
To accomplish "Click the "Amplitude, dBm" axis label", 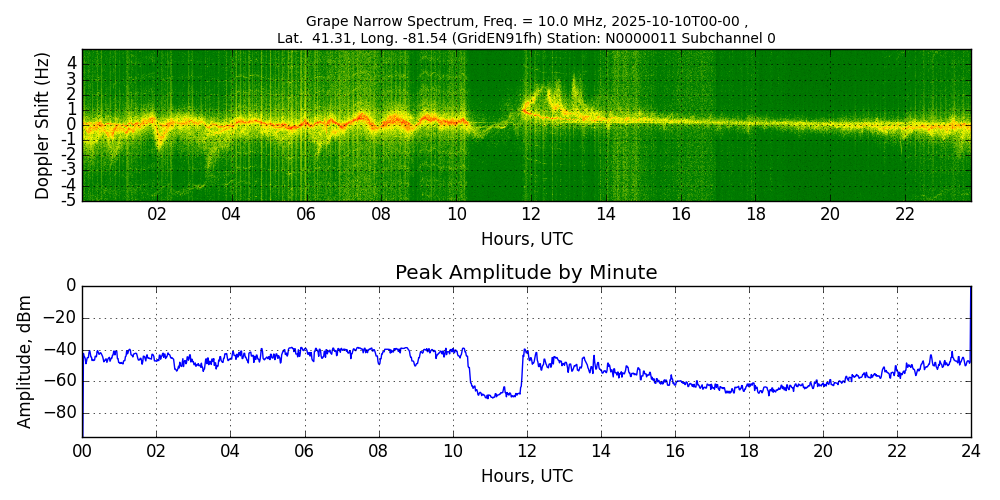I will point(26,361).
